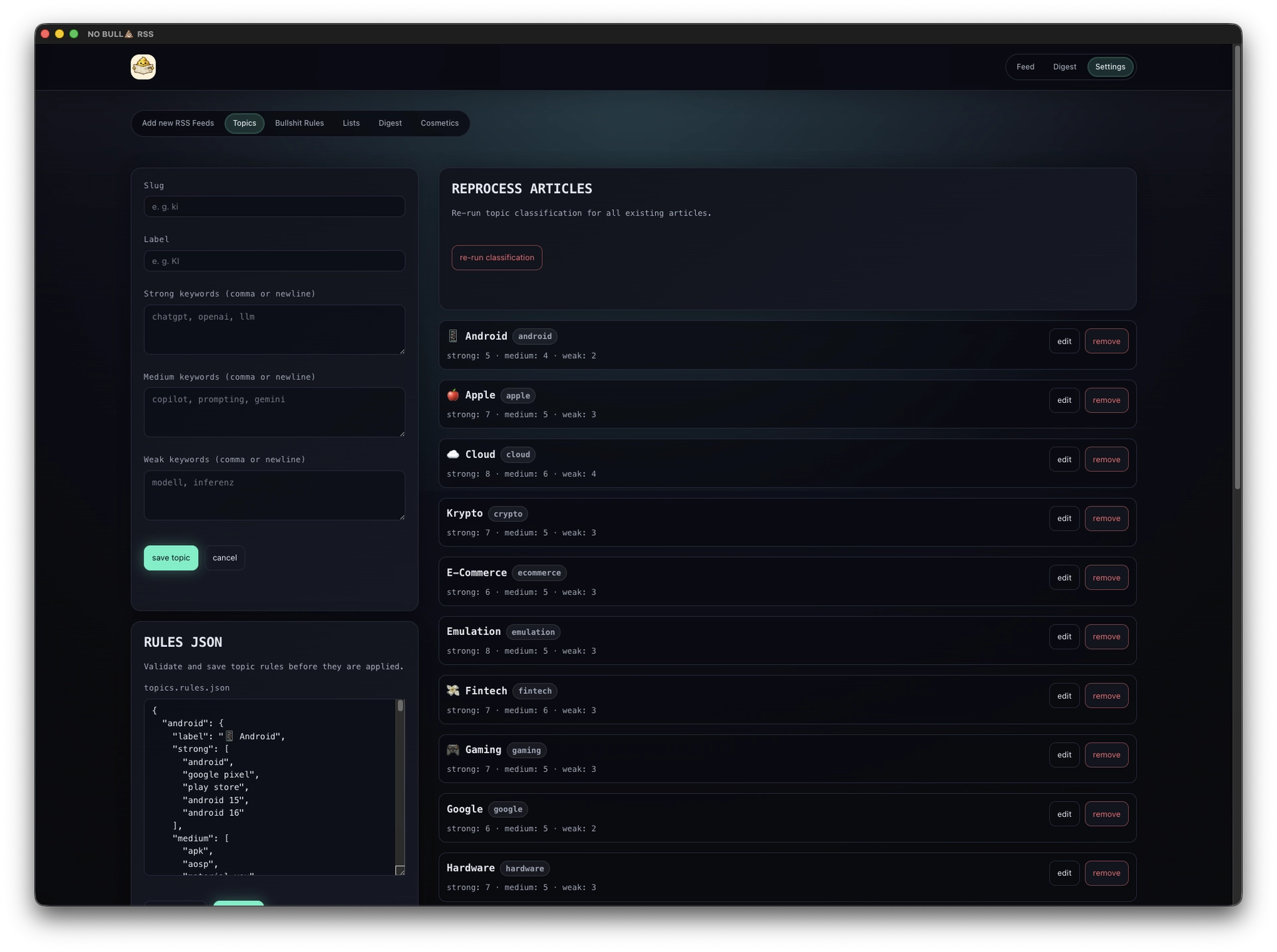1277x952 pixels.
Task: Click the red apple icon by Apple
Action: tap(453, 395)
